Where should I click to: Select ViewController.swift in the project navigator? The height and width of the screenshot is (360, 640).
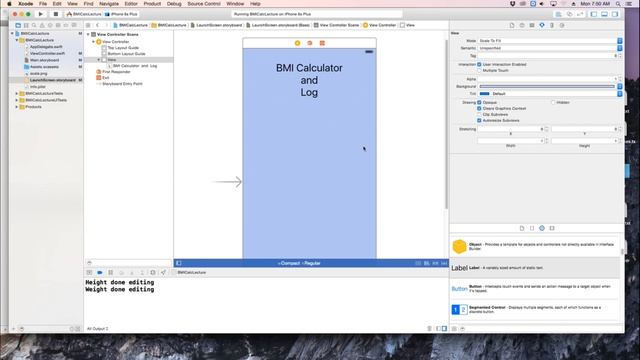tap(47, 53)
